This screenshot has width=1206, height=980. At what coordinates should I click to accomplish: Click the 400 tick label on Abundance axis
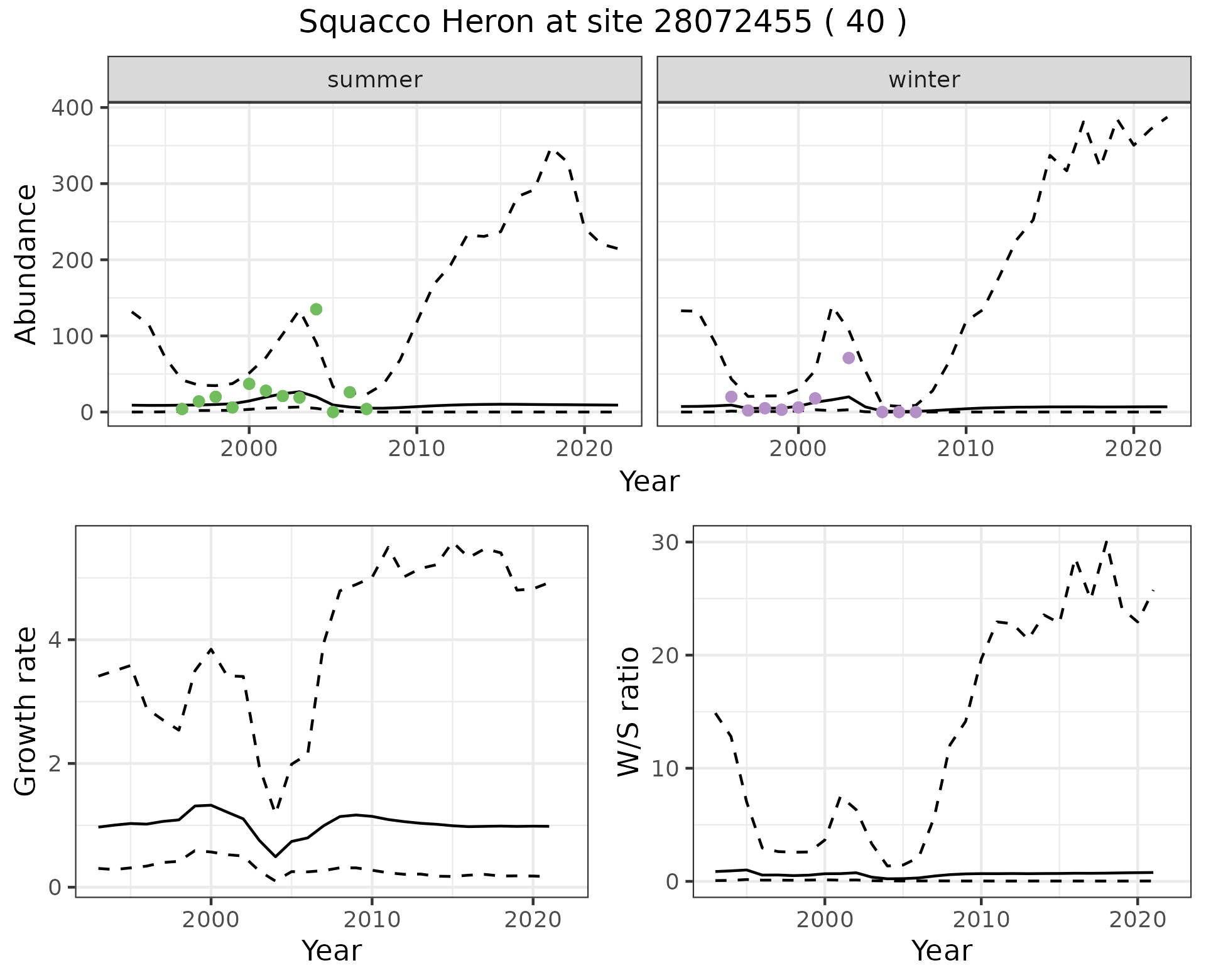click(72, 108)
